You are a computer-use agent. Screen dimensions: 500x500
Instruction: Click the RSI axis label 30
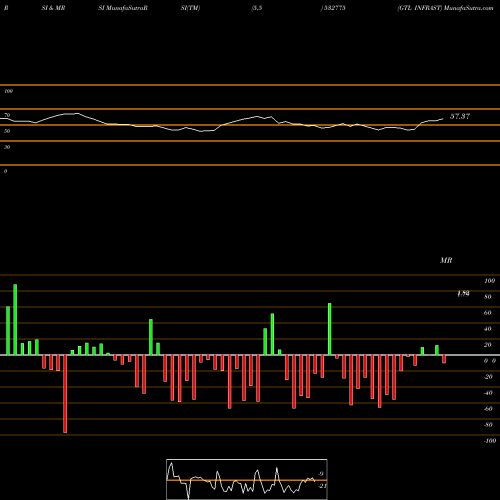click(x=7, y=147)
